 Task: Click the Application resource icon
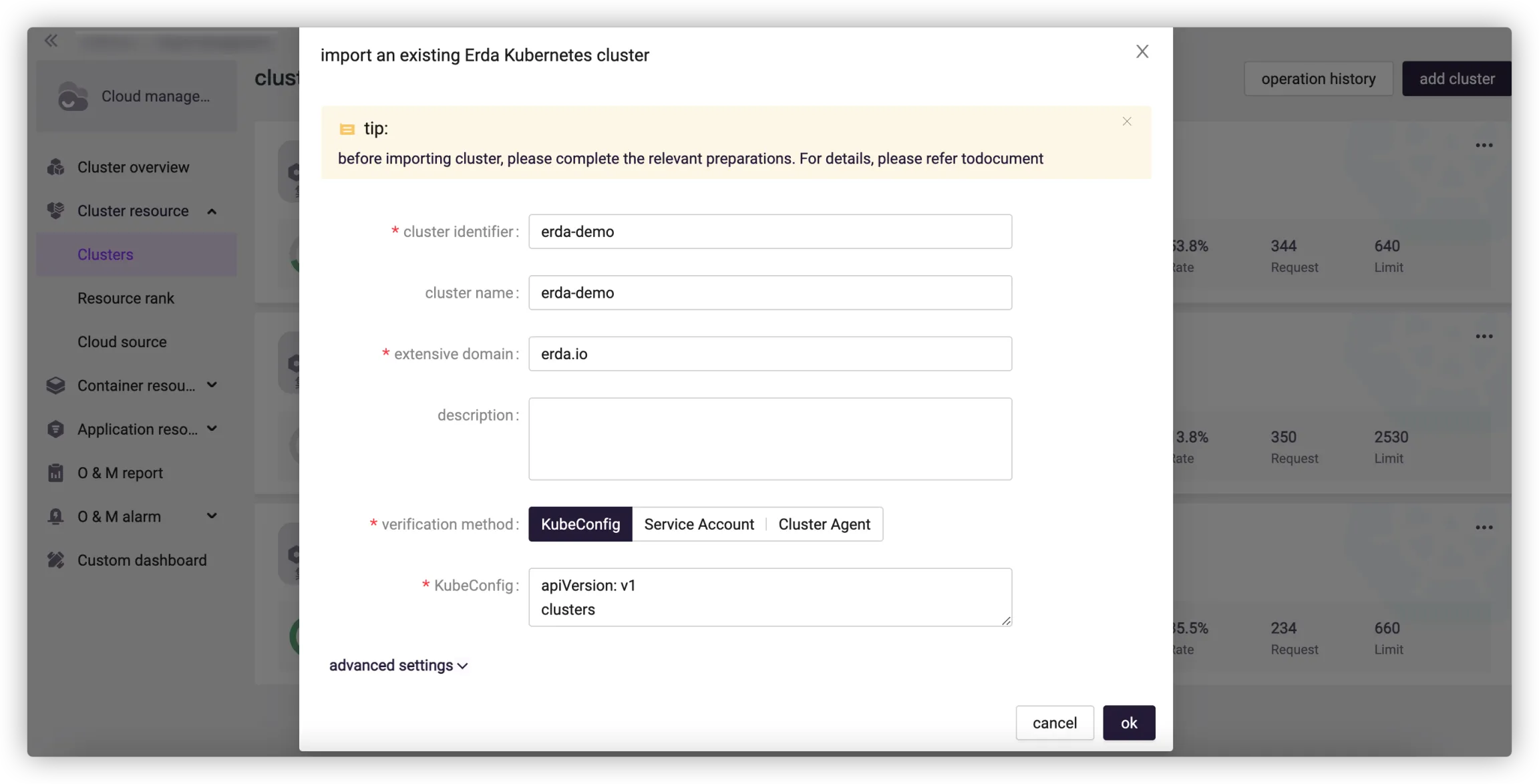point(56,429)
